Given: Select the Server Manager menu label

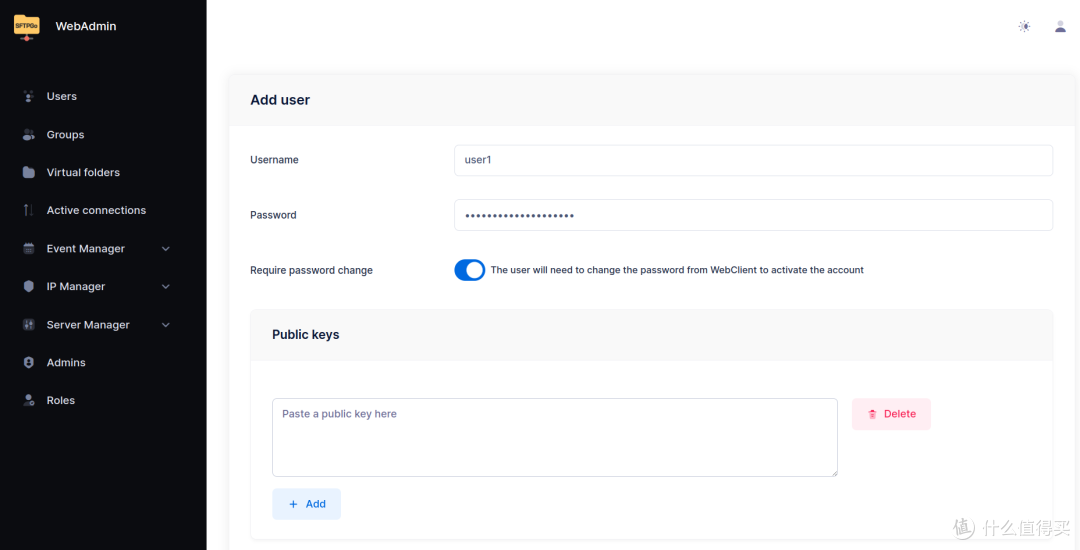Looking at the screenshot, I should click(x=88, y=325).
